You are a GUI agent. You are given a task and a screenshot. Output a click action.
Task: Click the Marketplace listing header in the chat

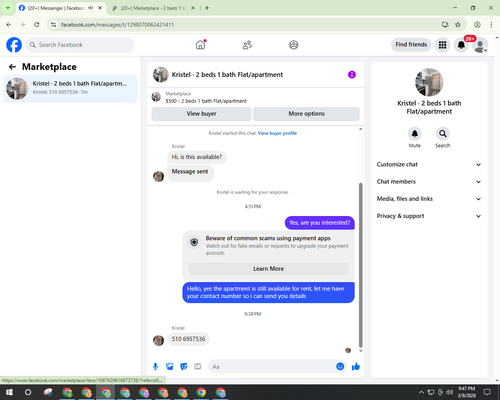pos(256,97)
